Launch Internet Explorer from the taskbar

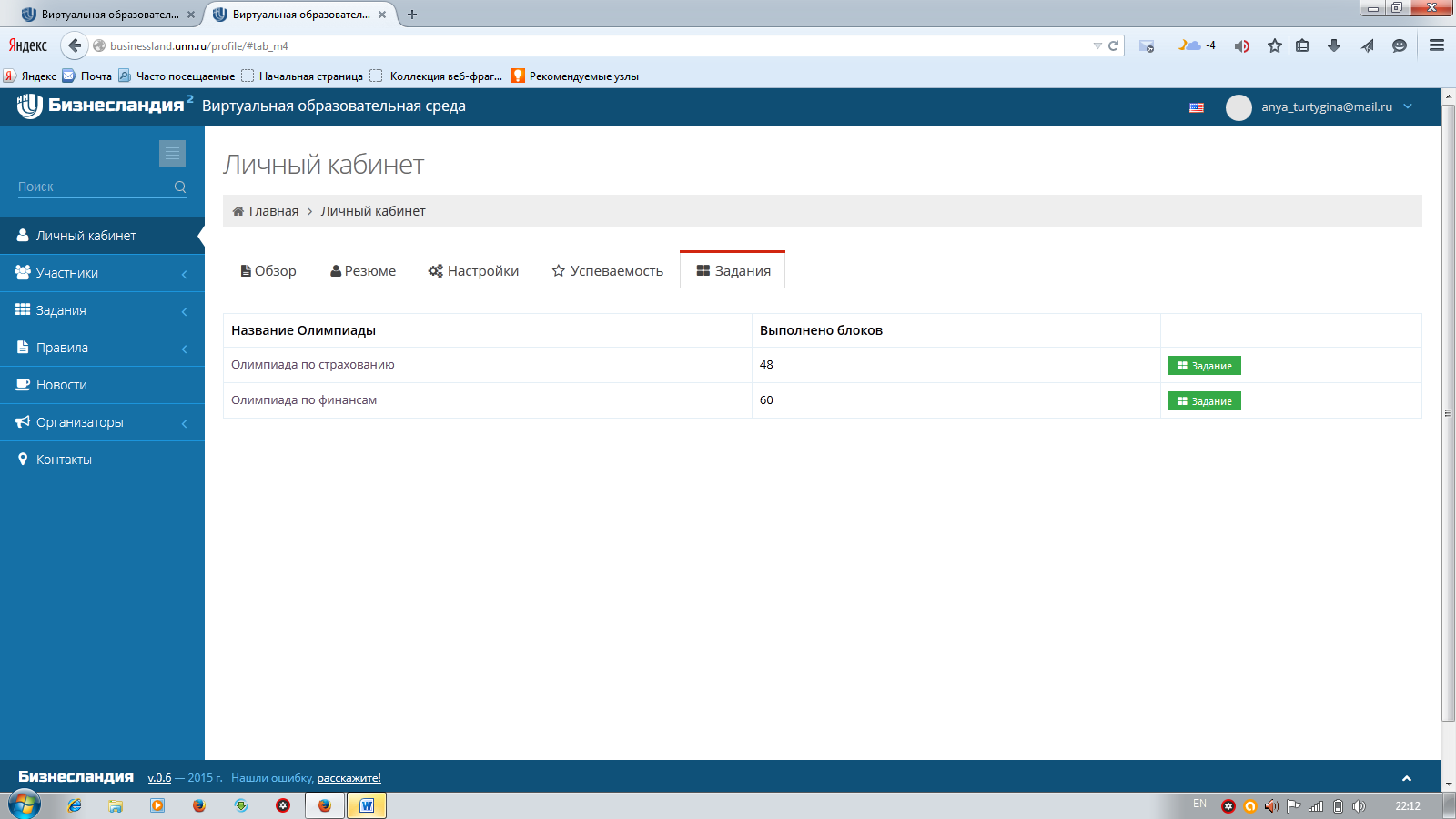pyautogui.click(x=74, y=805)
